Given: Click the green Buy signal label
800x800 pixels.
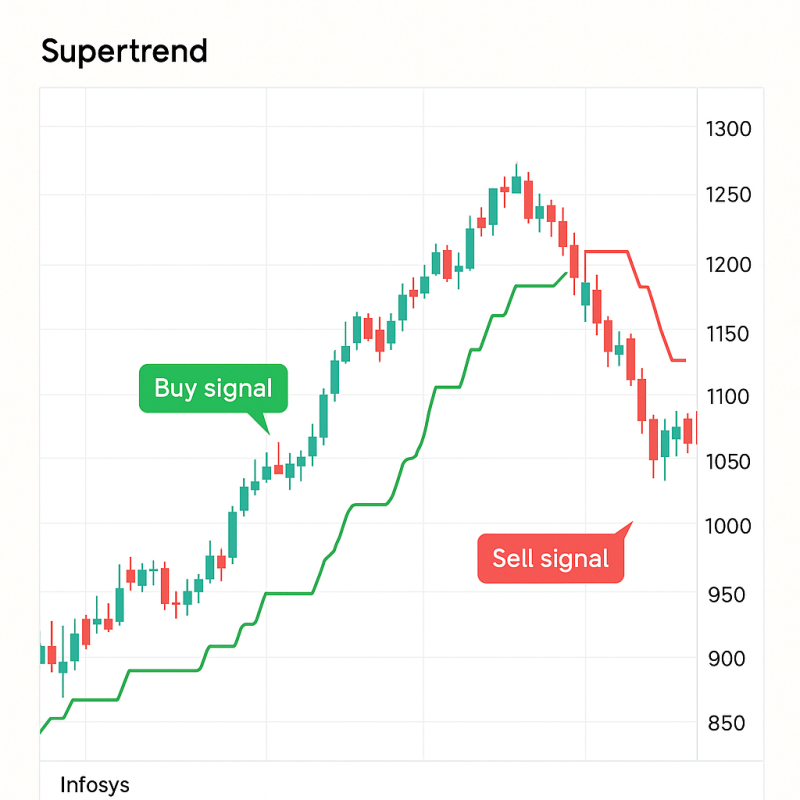Looking at the screenshot, I should 213,388.
